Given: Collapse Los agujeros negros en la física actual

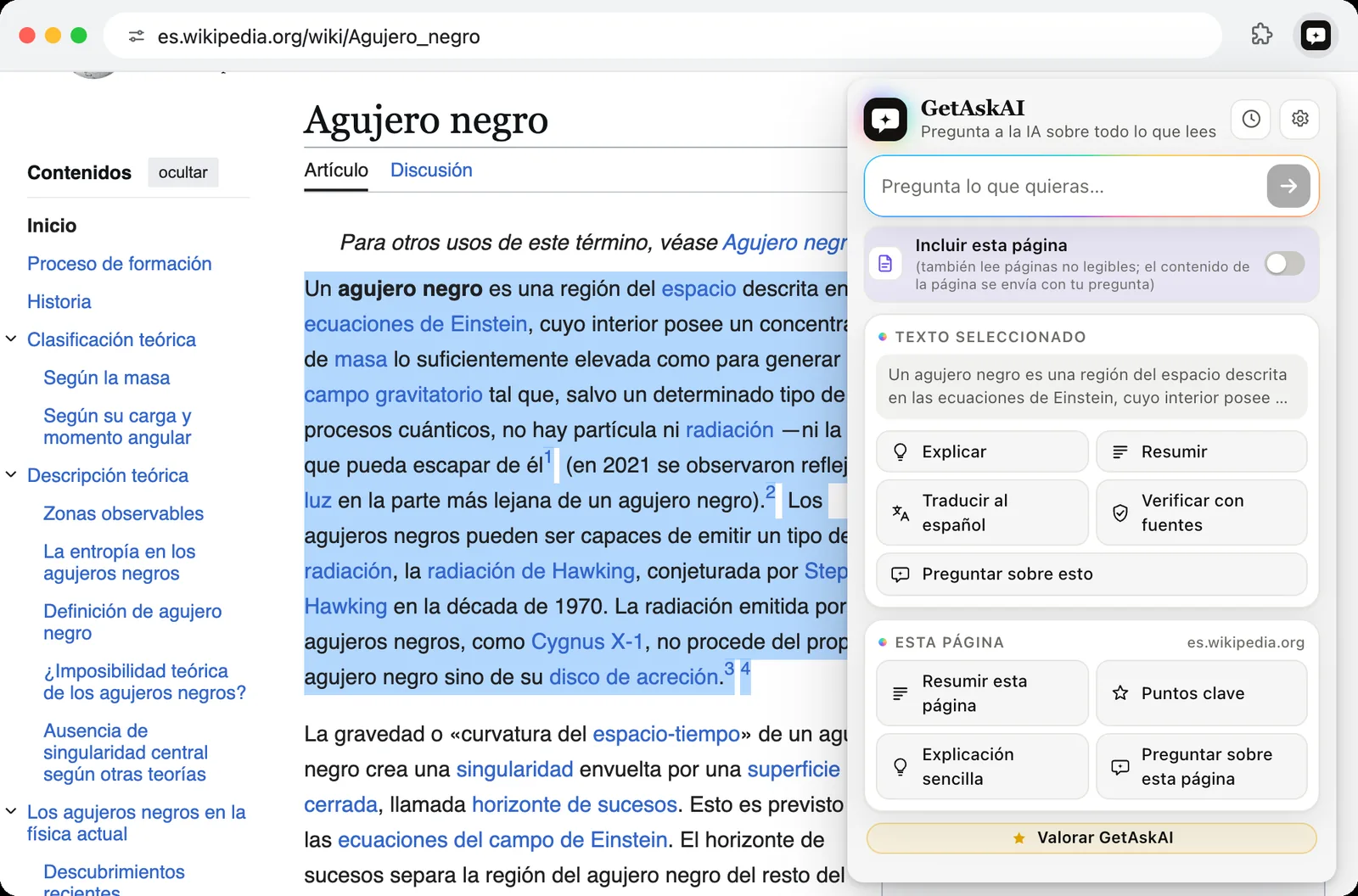Looking at the screenshot, I should 11,812.
